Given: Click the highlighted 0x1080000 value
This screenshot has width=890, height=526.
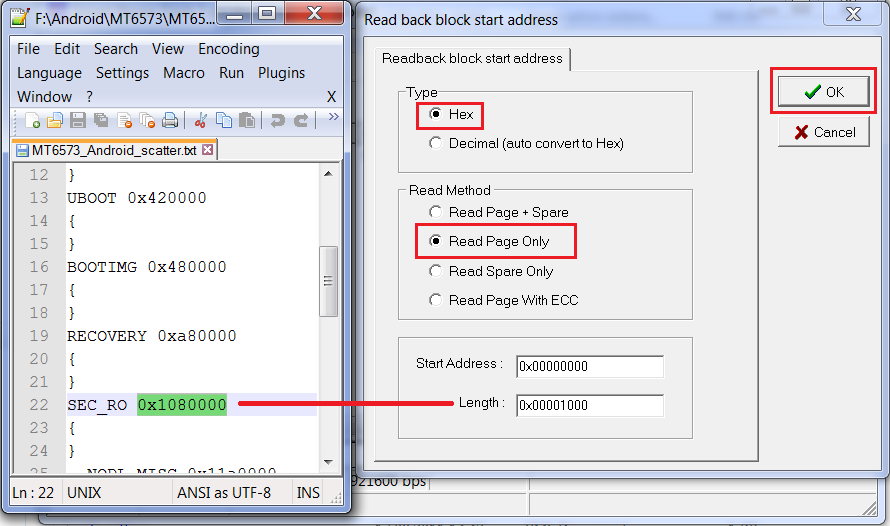Looking at the screenshot, I should (182, 405).
